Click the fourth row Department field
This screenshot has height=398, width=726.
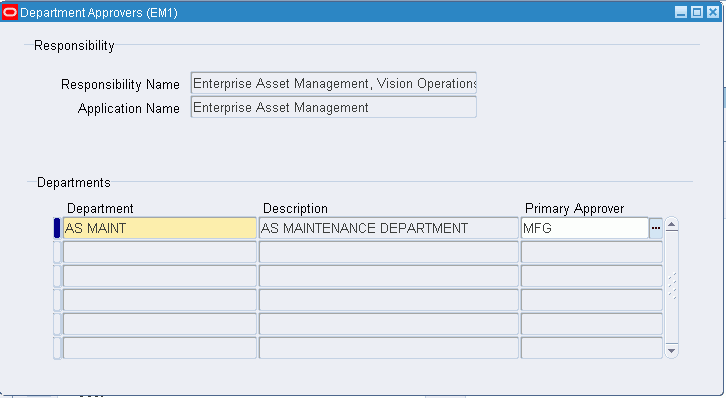(160, 300)
